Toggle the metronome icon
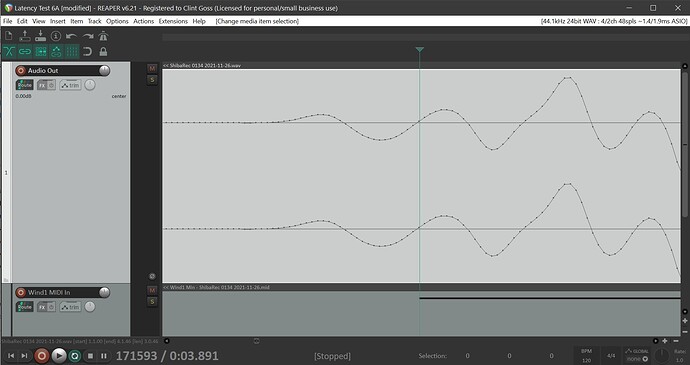Screen dimensions: 690x365 click(103, 36)
